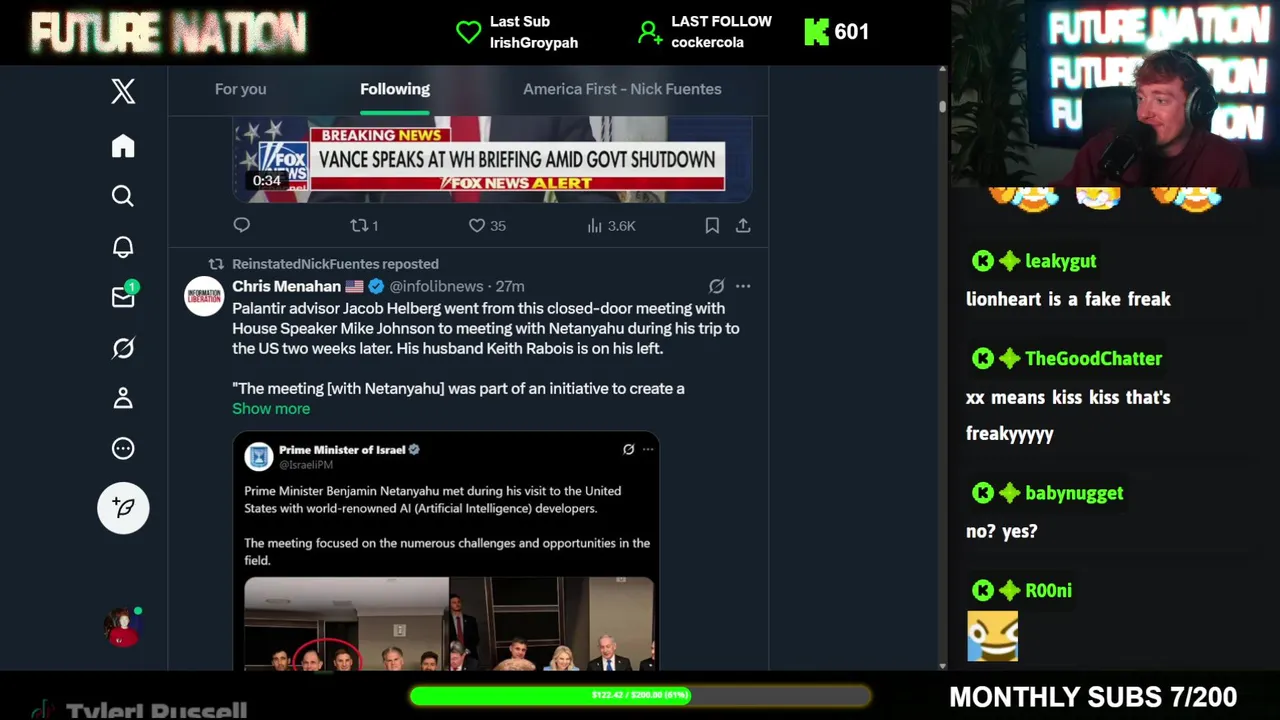
Task: Click Last Follow person icon
Action: coord(650,32)
